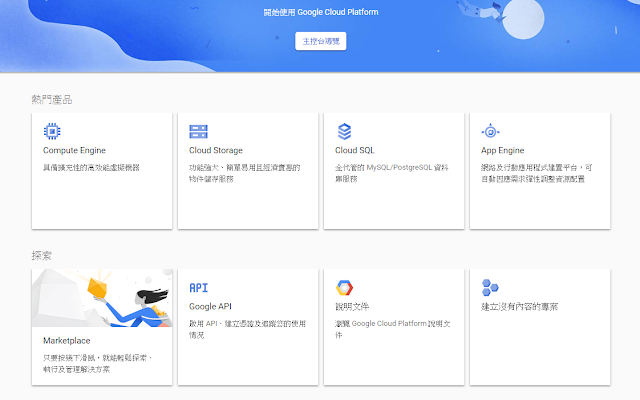The image size is (640, 400).
Task: Open the Cloud Storage title link
Action: pos(216,150)
